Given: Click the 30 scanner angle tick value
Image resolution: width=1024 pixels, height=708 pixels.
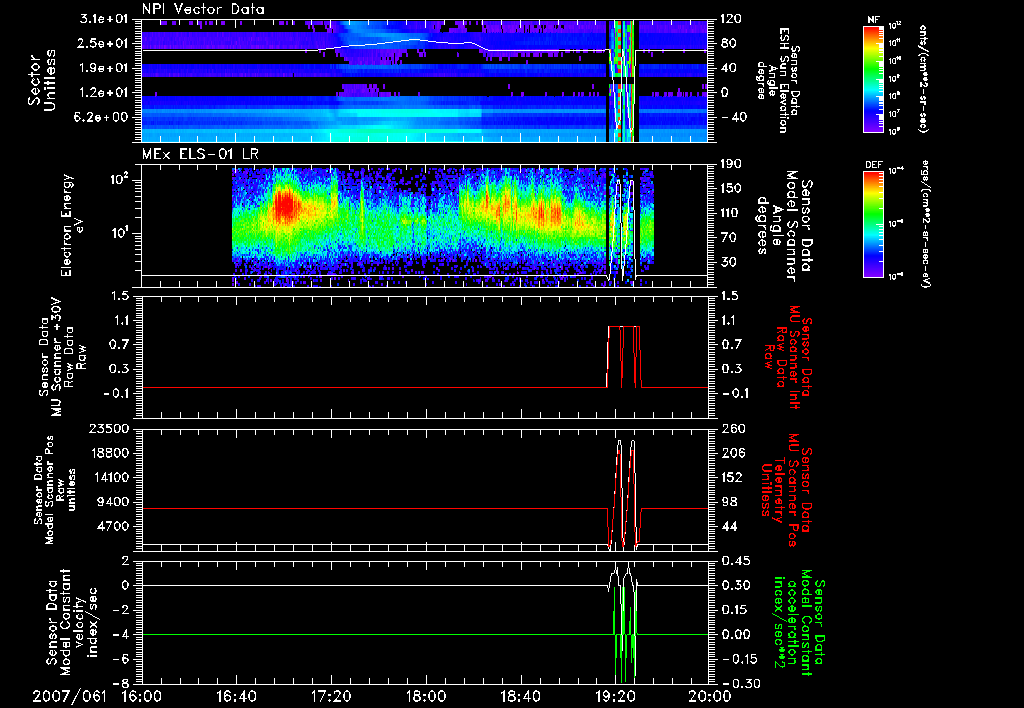Looking at the screenshot, I should pos(729,262).
